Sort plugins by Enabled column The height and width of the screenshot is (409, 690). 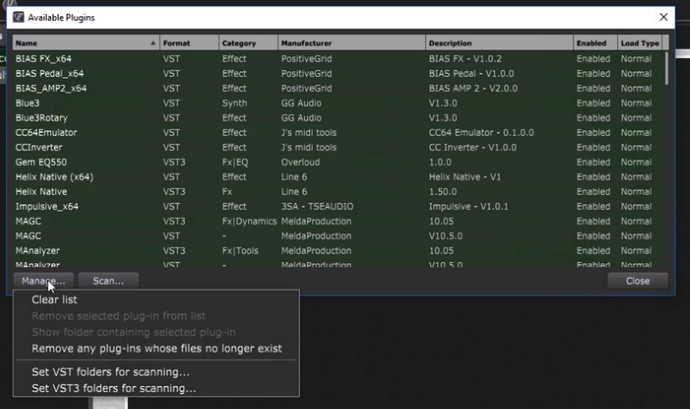point(595,43)
